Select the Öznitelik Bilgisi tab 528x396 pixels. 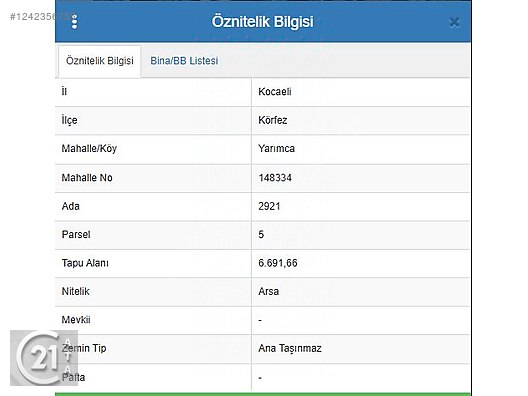click(100, 61)
